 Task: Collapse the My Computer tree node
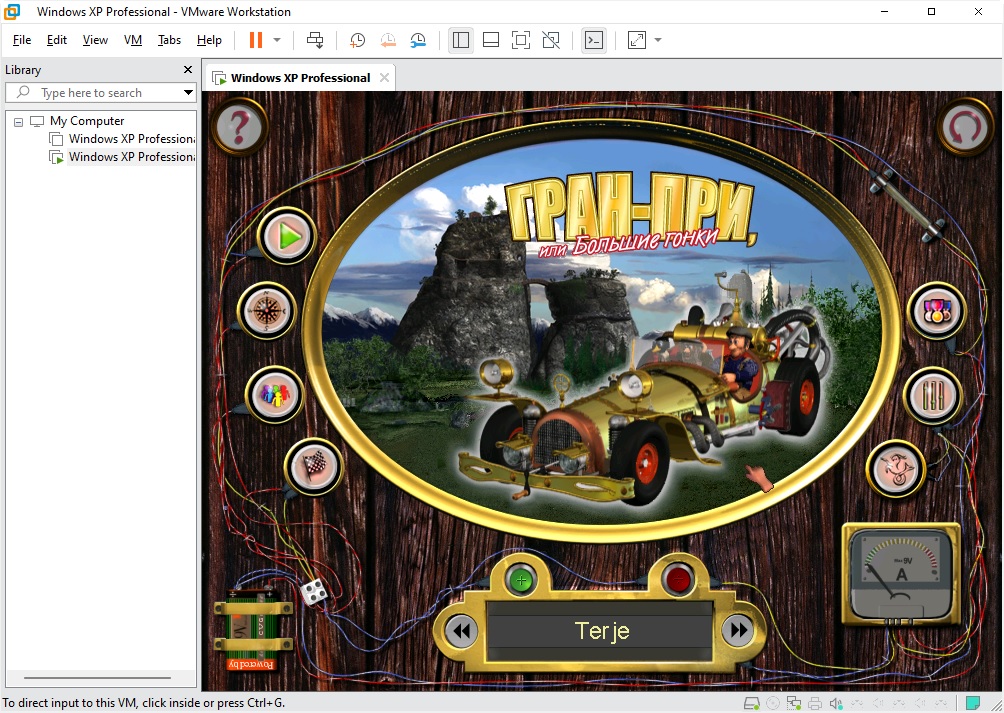(18, 121)
